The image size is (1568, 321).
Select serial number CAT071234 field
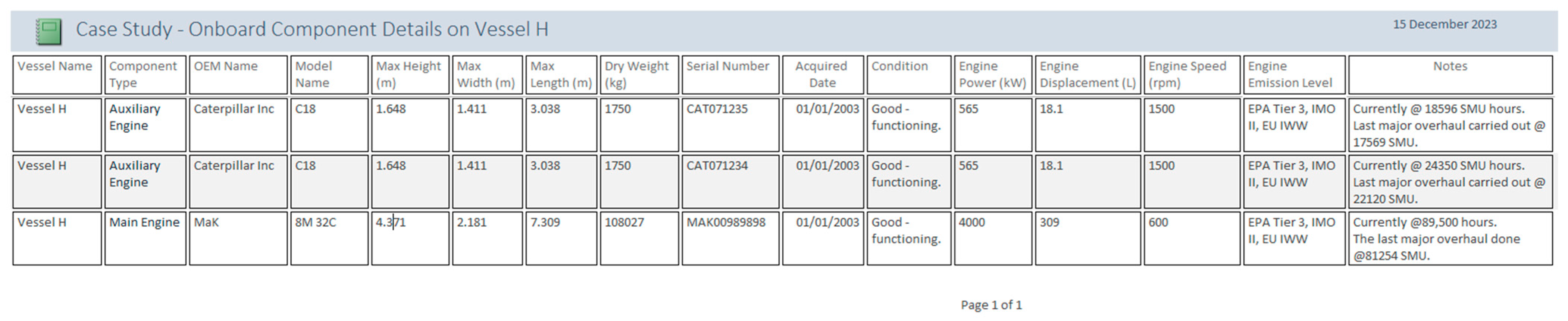click(x=729, y=180)
